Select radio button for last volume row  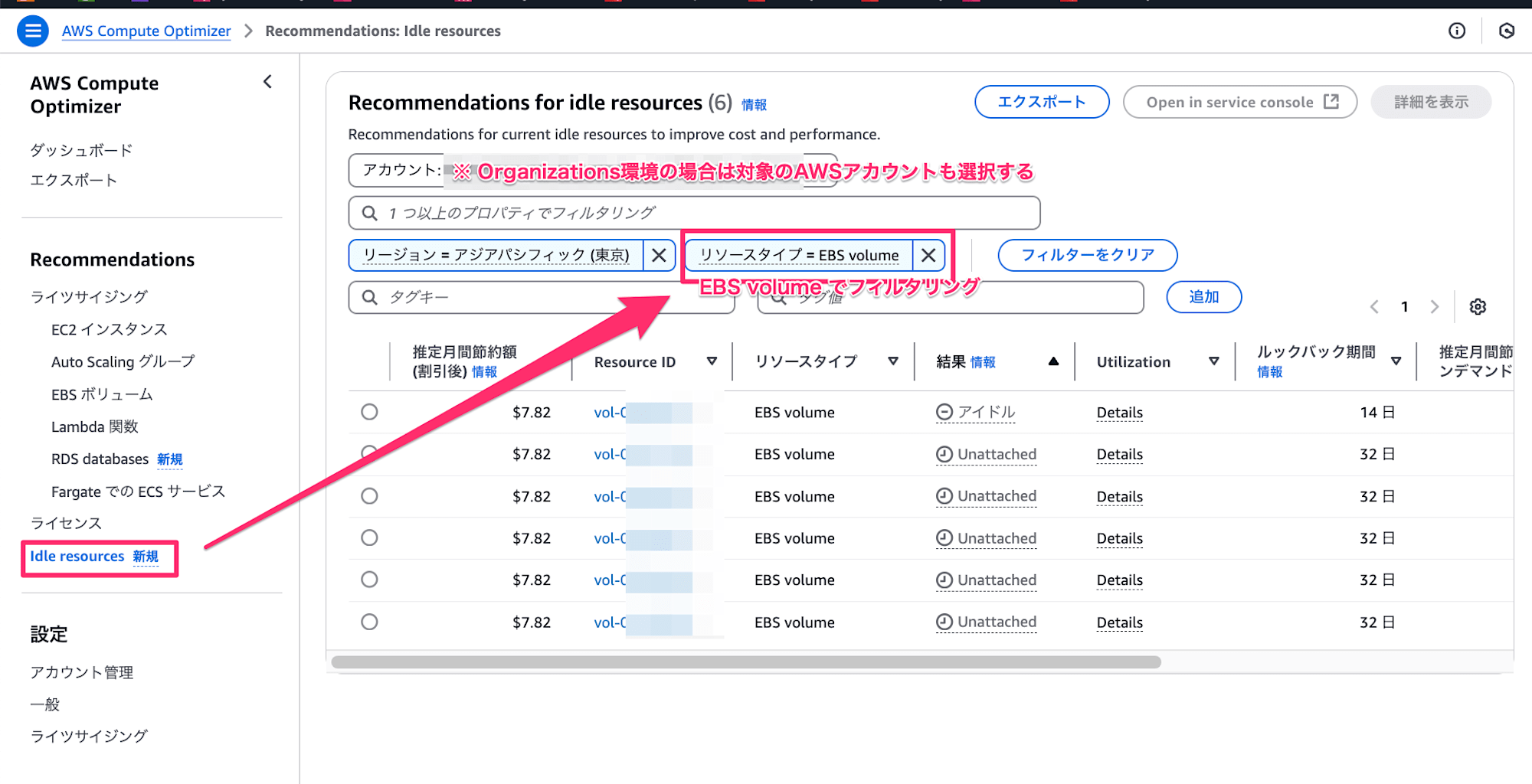click(369, 622)
